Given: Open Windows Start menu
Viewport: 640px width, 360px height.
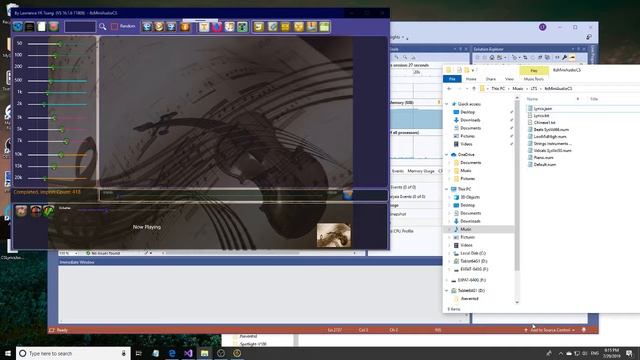Looking at the screenshot, I should (8, 353).
